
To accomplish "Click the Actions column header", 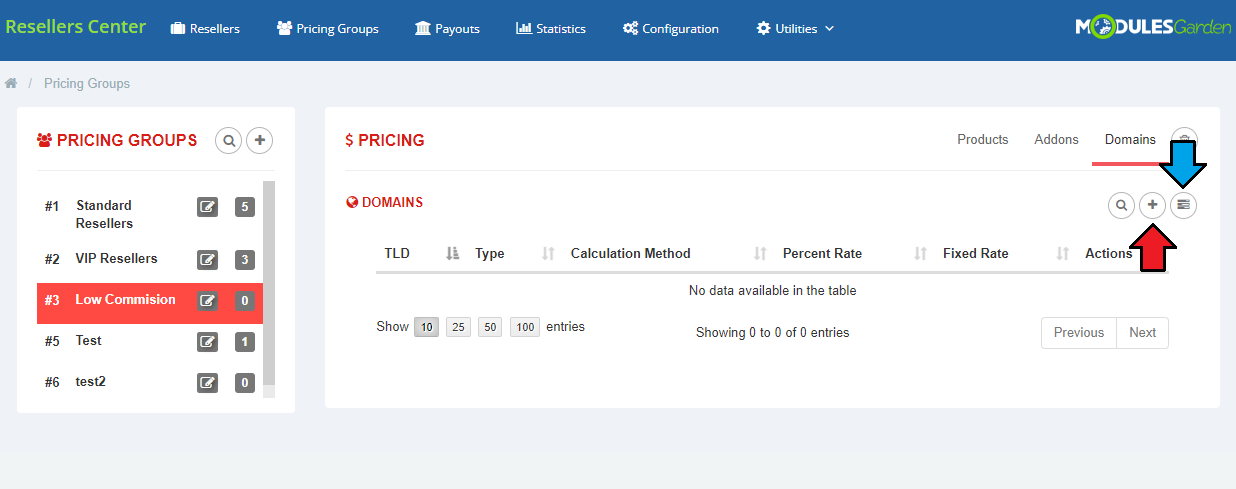I will coord(1108,253).
